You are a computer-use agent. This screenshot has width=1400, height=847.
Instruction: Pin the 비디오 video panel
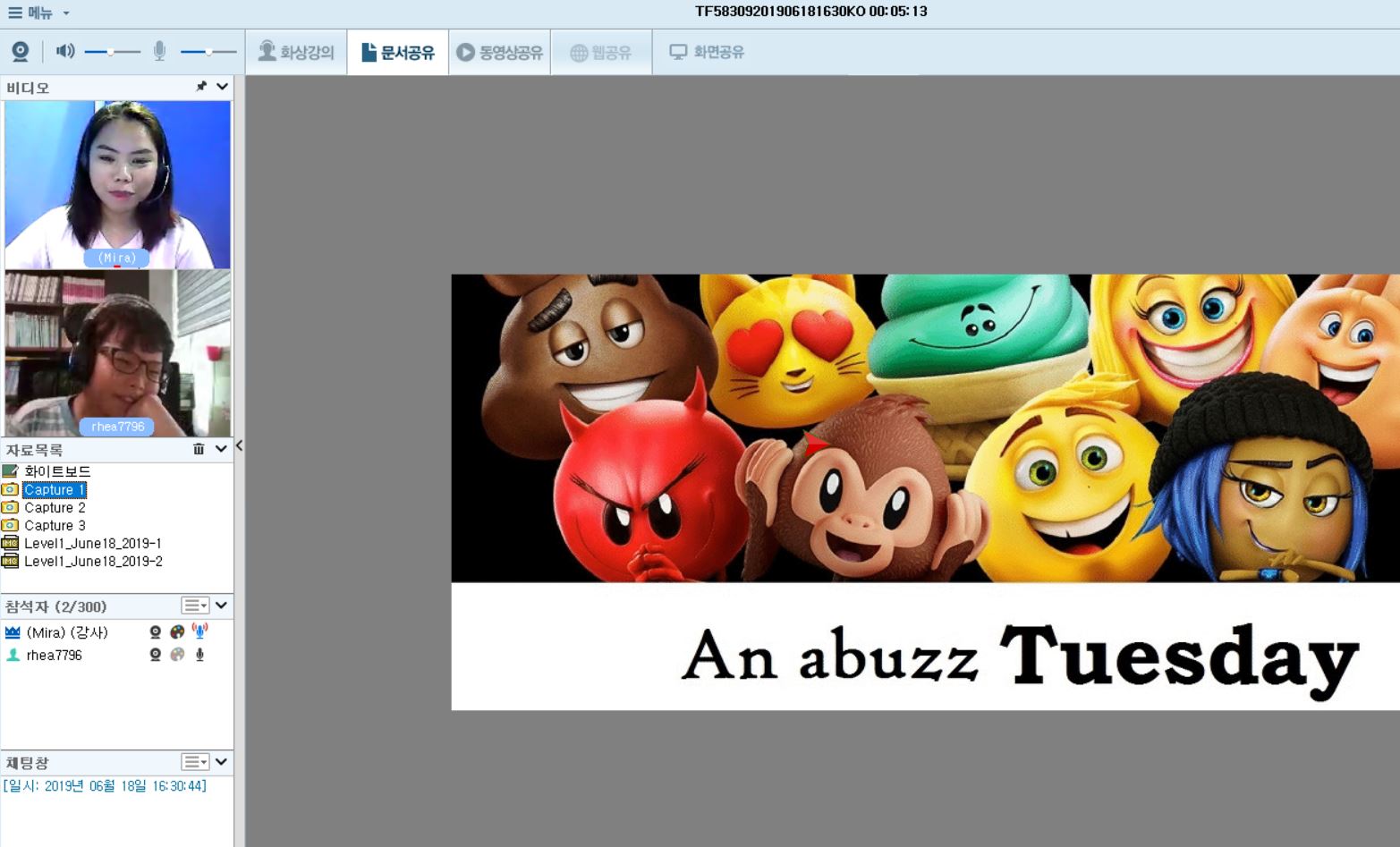pos(201,87)
